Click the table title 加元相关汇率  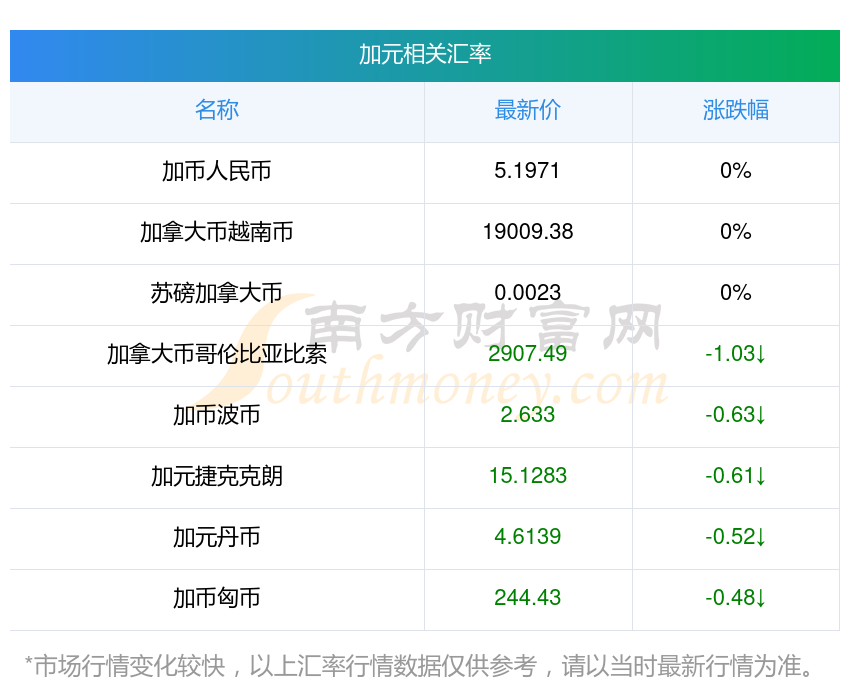pos(425,54)
